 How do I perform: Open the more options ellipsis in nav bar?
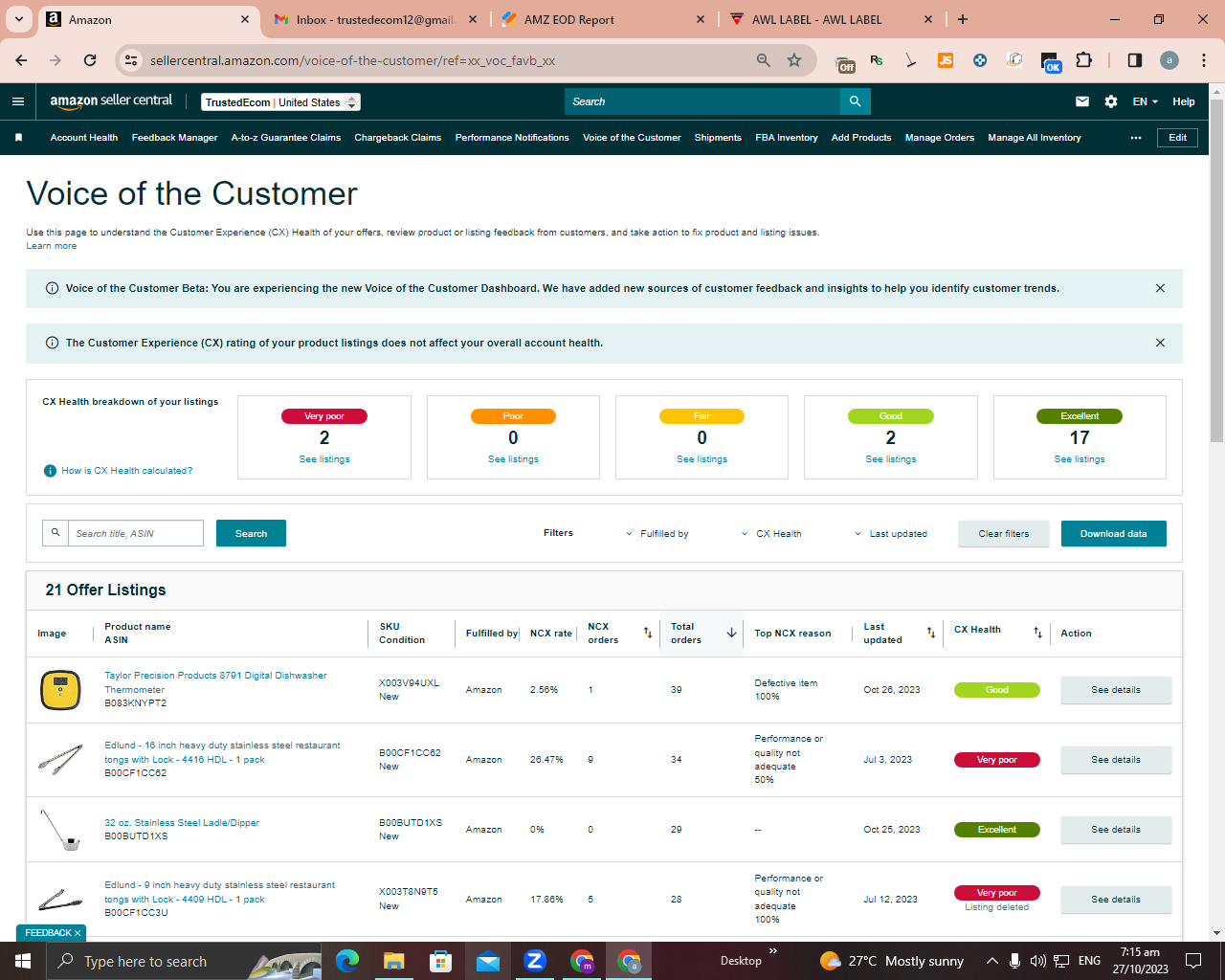tap(1136, 138)
